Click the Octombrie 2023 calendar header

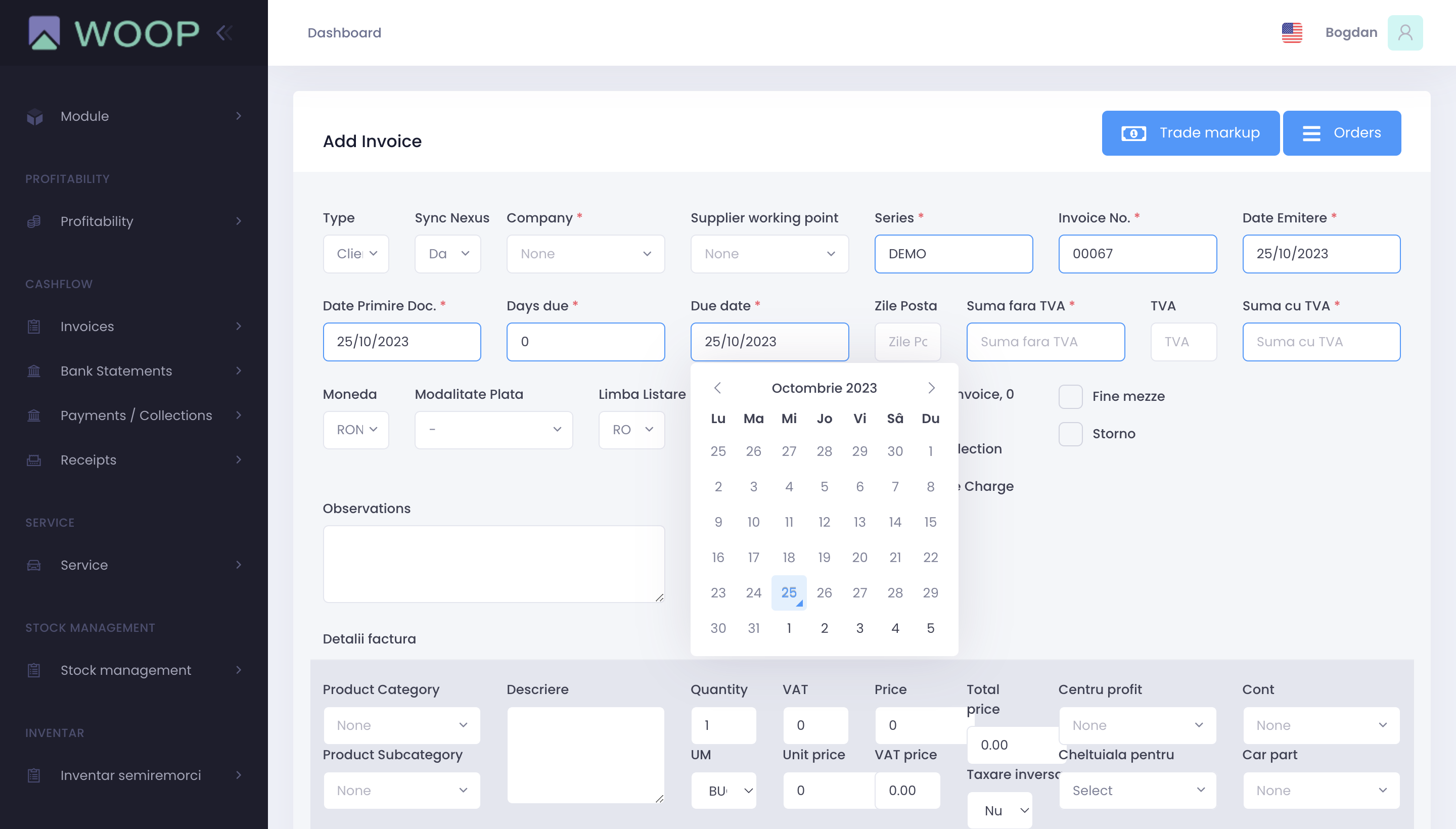pyautogui.click(x=824, y=388)
